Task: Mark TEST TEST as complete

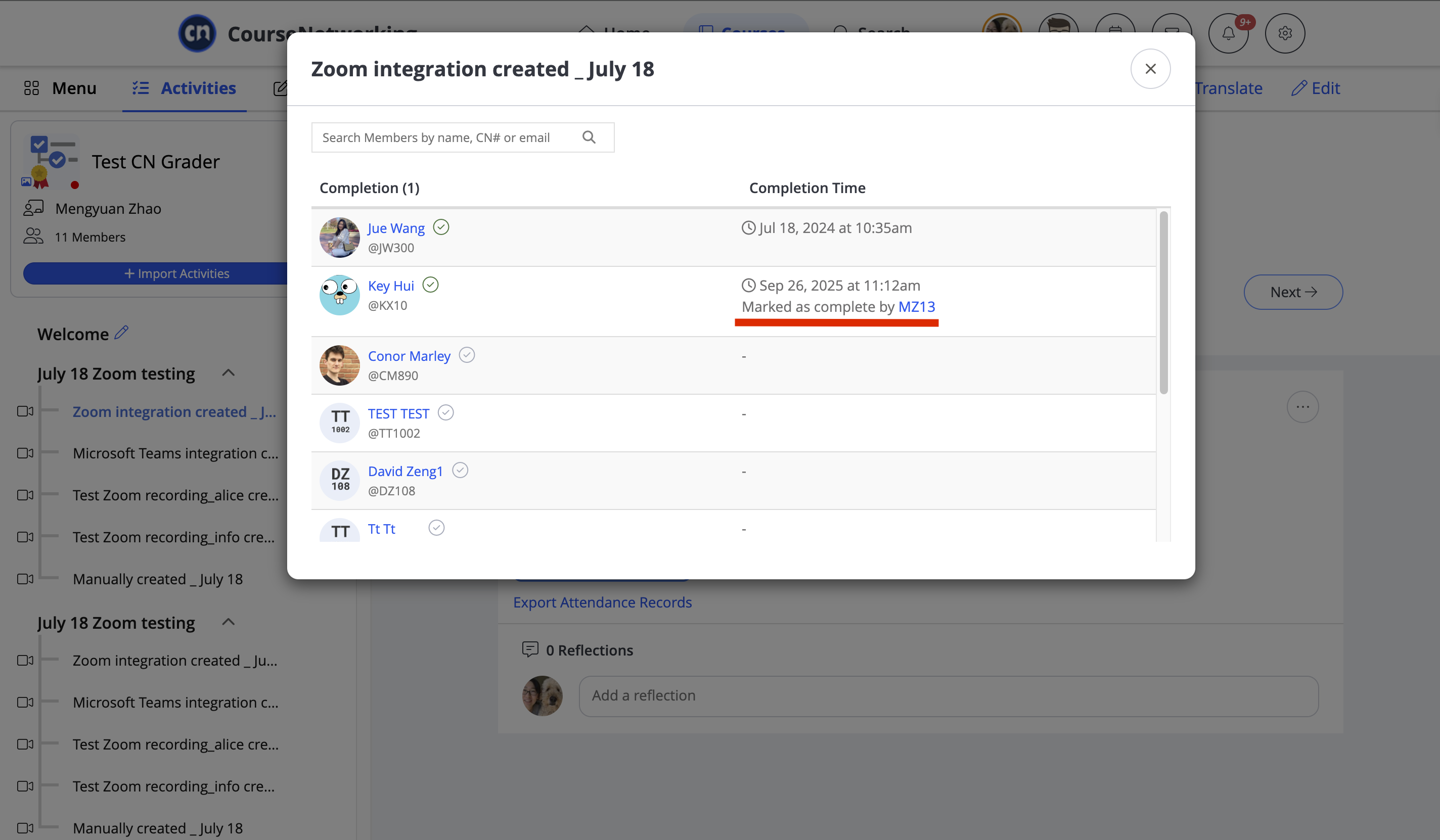Action: click(x=446, y=413)
